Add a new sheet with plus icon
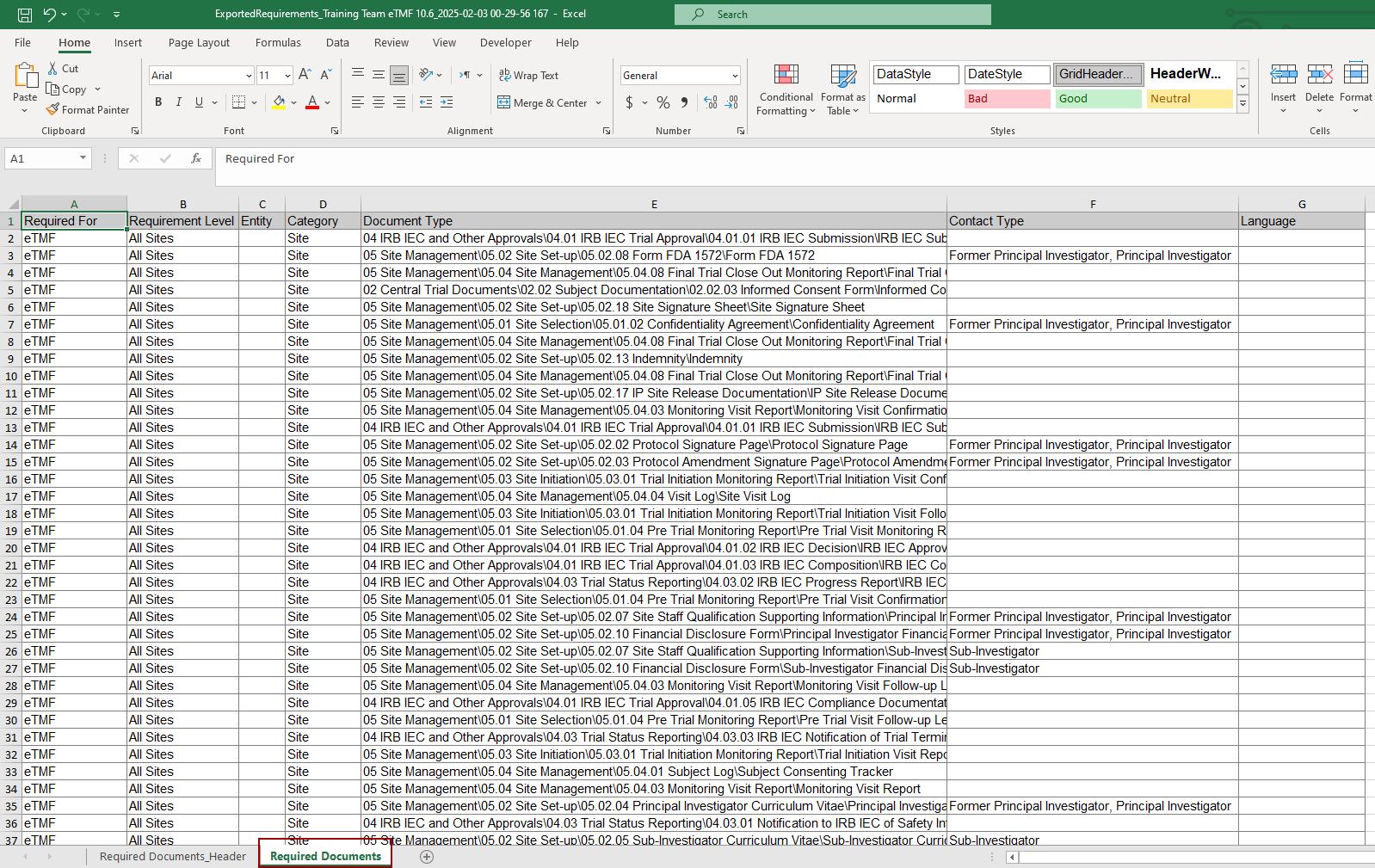 pos(427,856)
